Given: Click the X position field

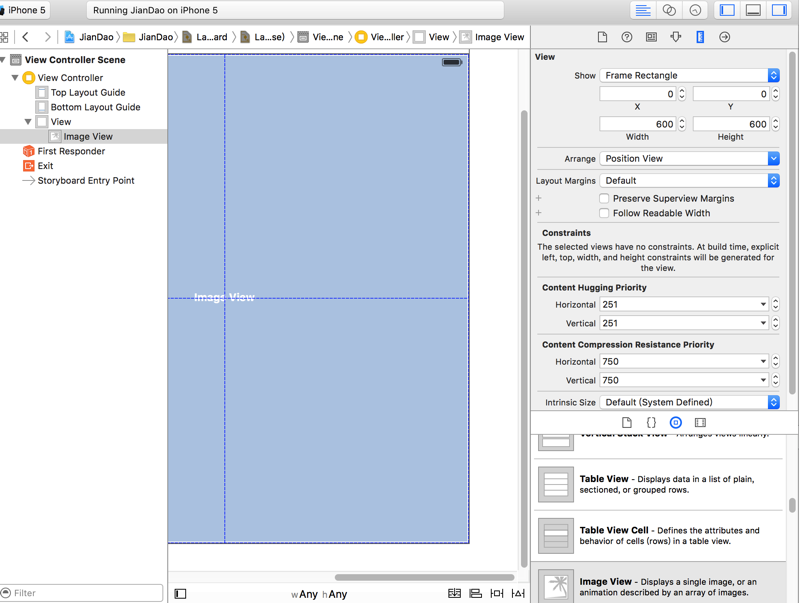Looking at the screenshot, I should (x=638, y=94).
